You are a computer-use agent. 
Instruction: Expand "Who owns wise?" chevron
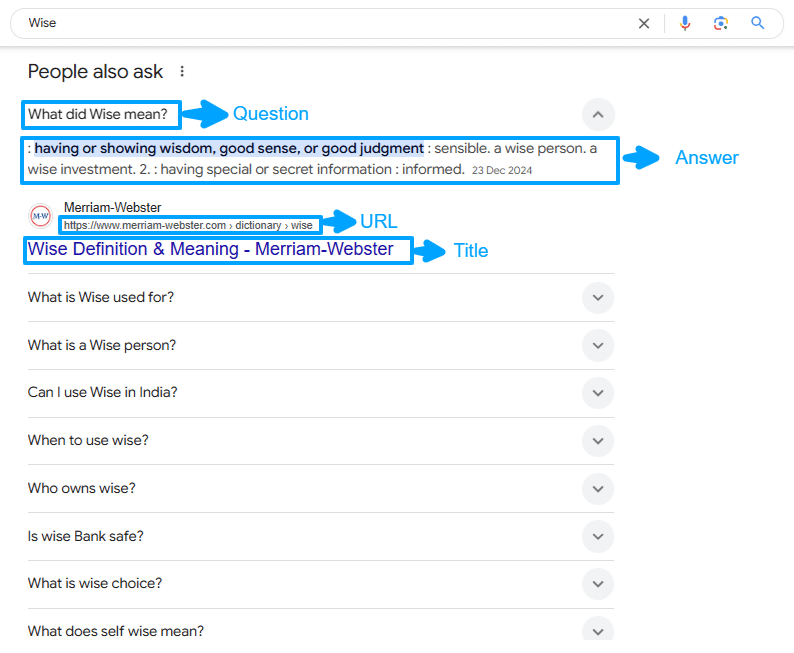click(x=597, y=488)
